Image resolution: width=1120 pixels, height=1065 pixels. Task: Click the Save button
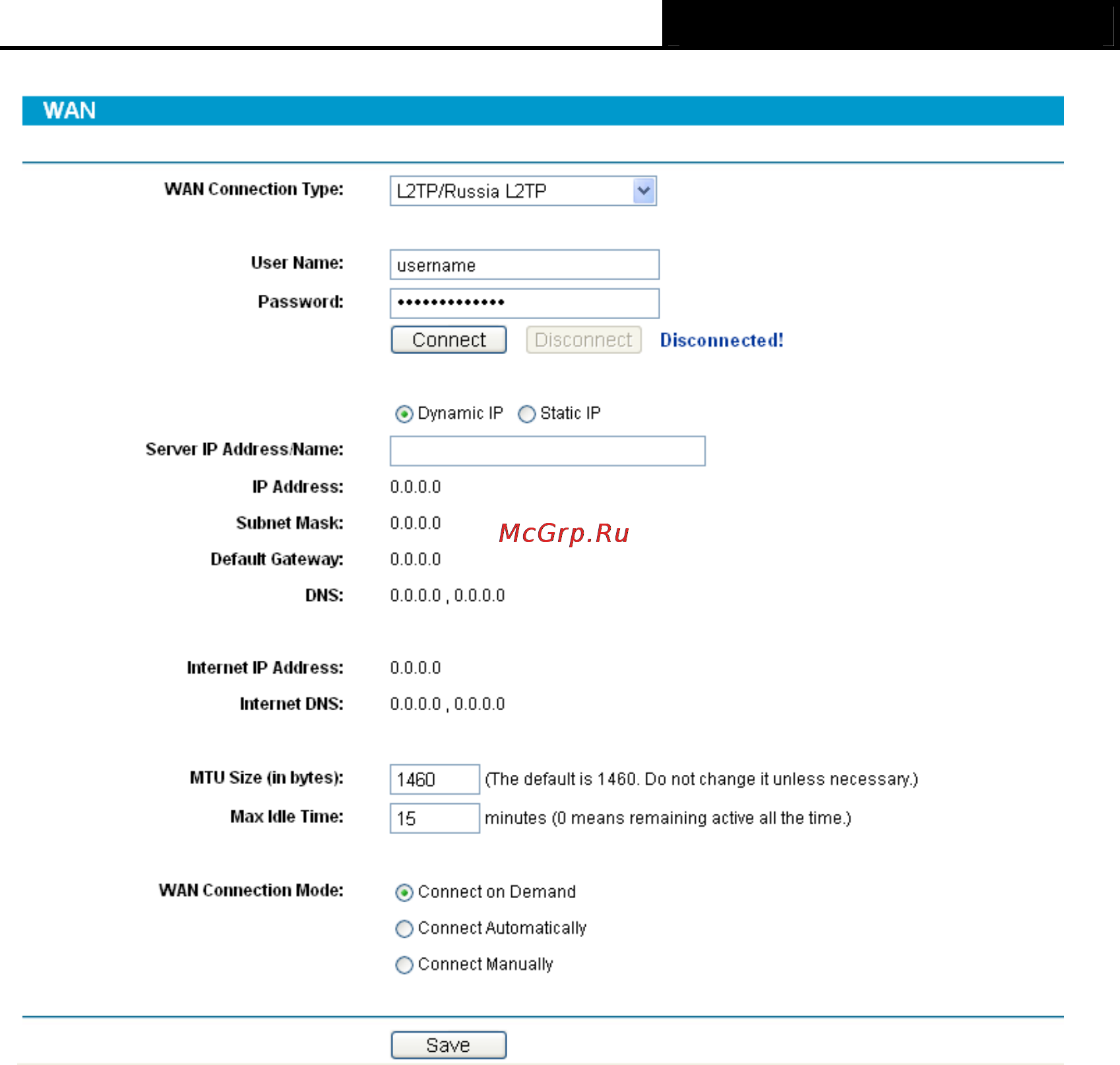(x=449, y=1045)
